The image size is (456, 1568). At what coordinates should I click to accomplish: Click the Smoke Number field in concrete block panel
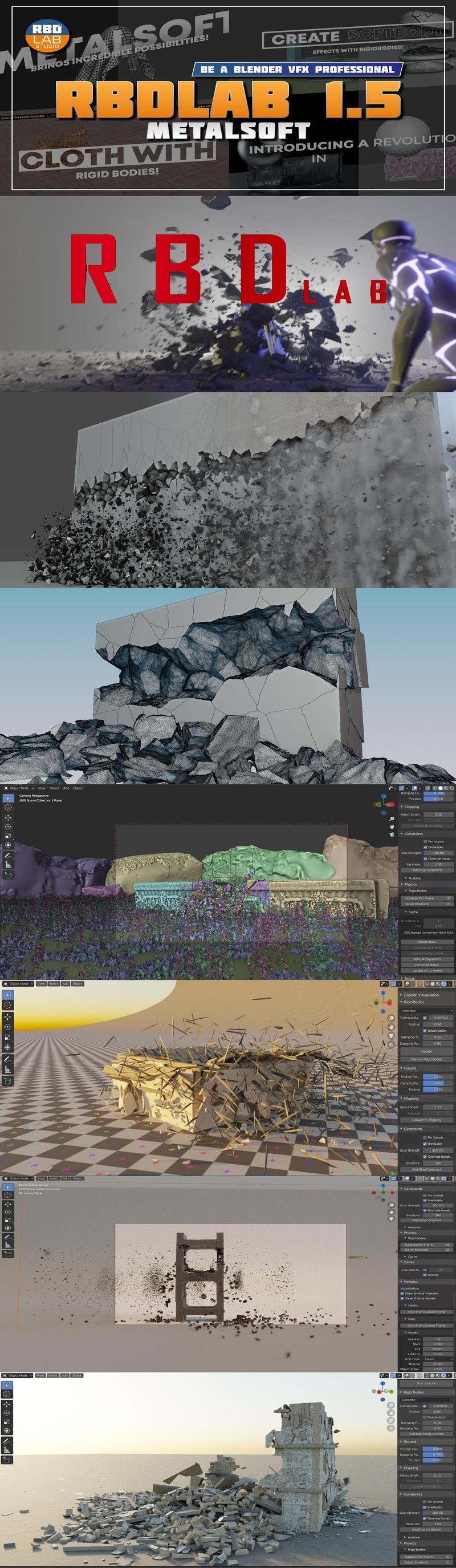coord(438,1339)
